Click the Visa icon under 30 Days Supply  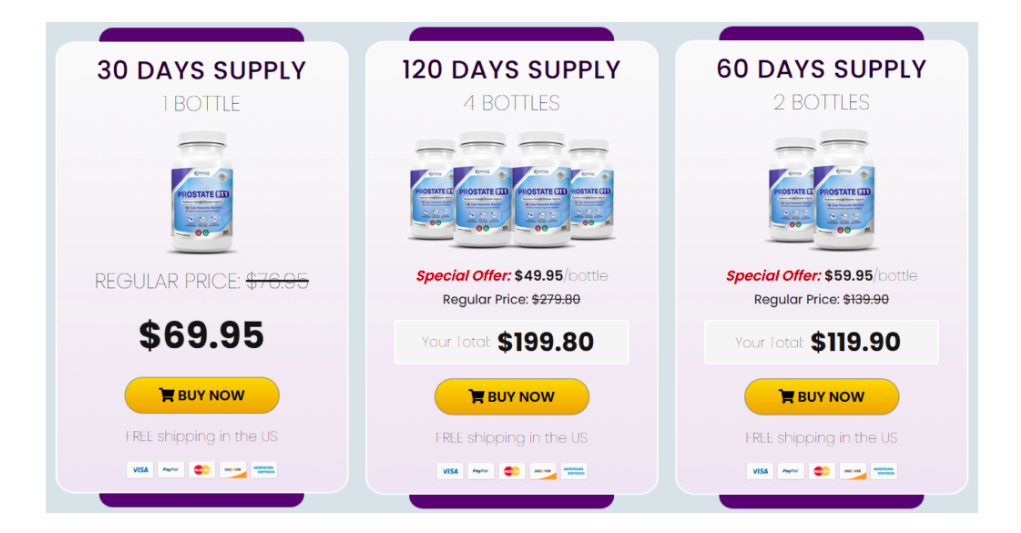[139, 469]
